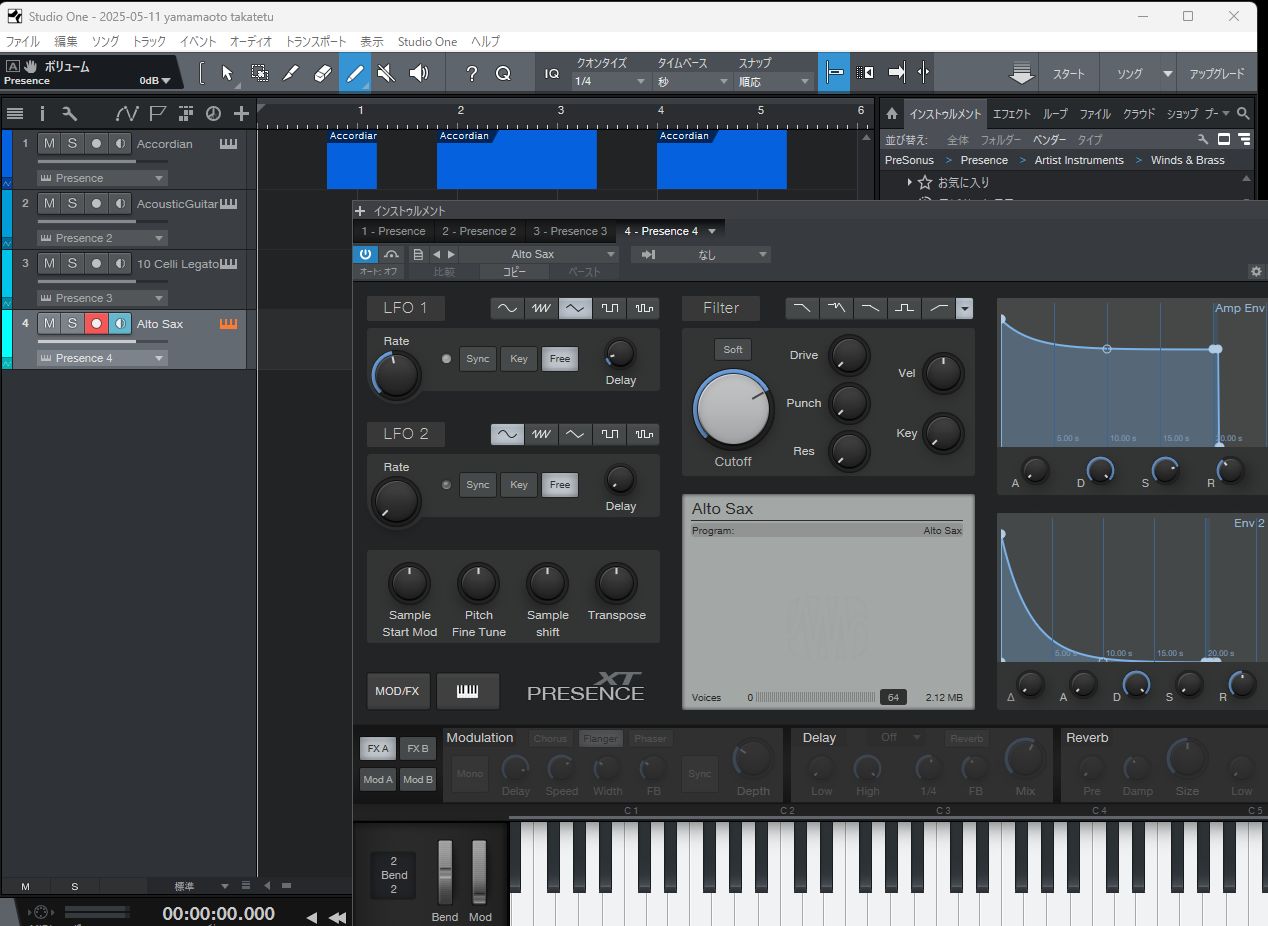
Task: Open the instrument window gear settings
Action: (1257, 271)
